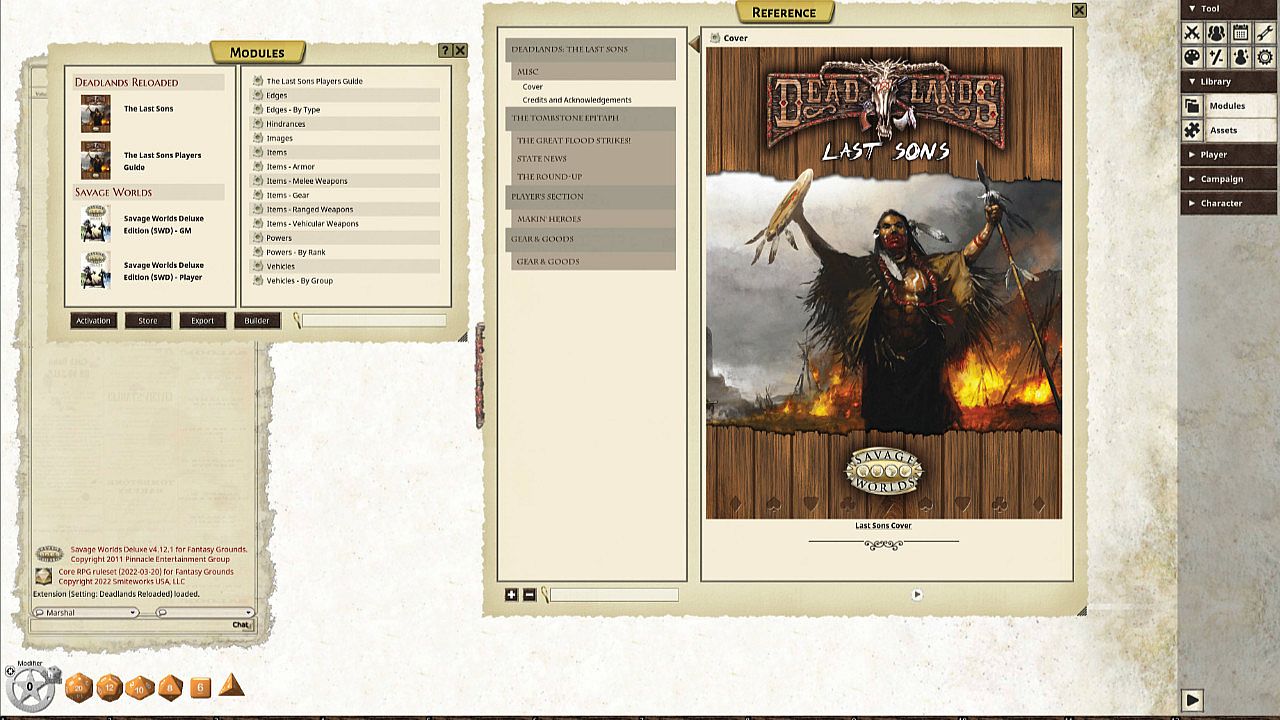Click the Cover page icon in Reference

(x=715, y=38)
